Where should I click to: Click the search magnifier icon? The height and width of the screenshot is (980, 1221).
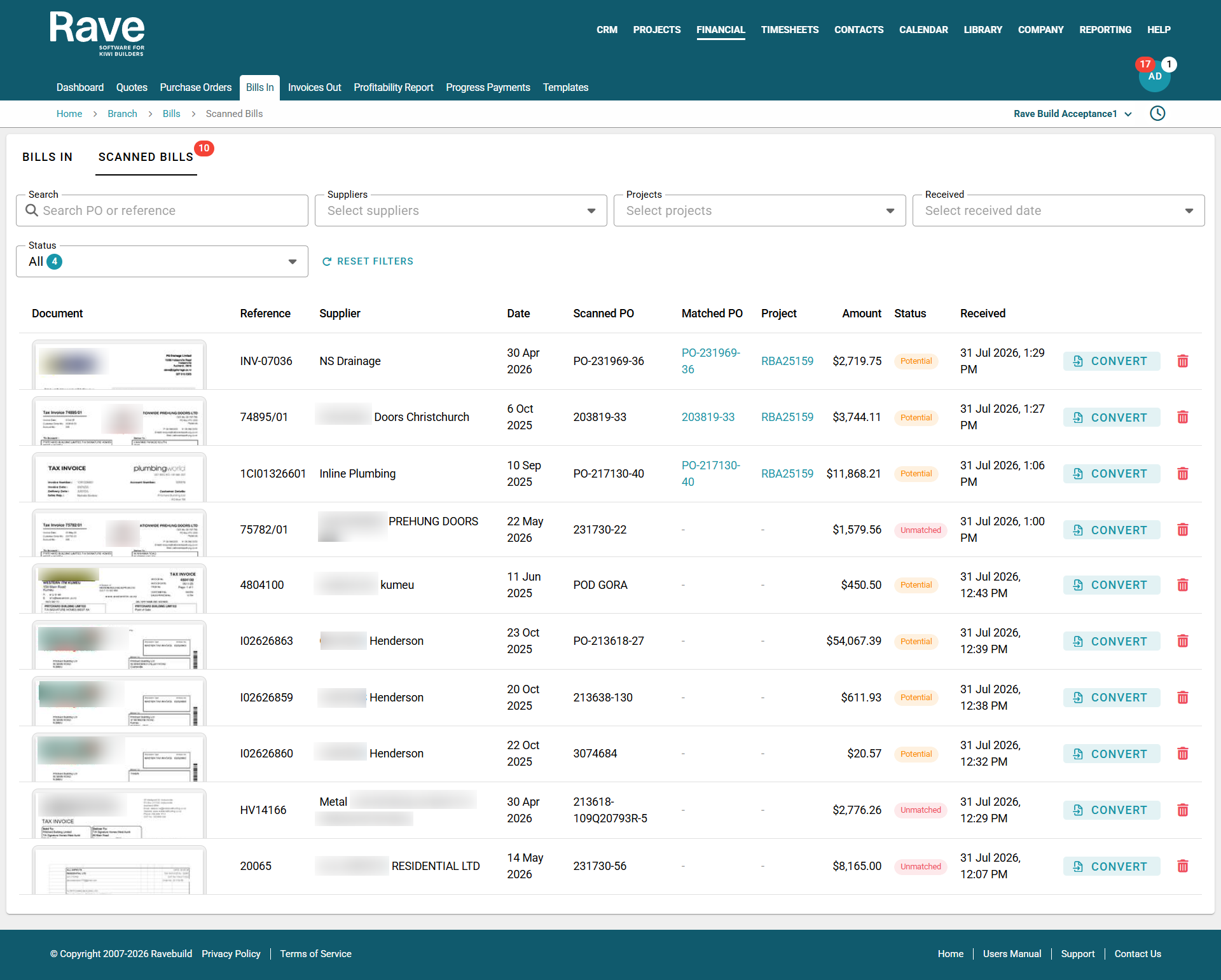32,210
